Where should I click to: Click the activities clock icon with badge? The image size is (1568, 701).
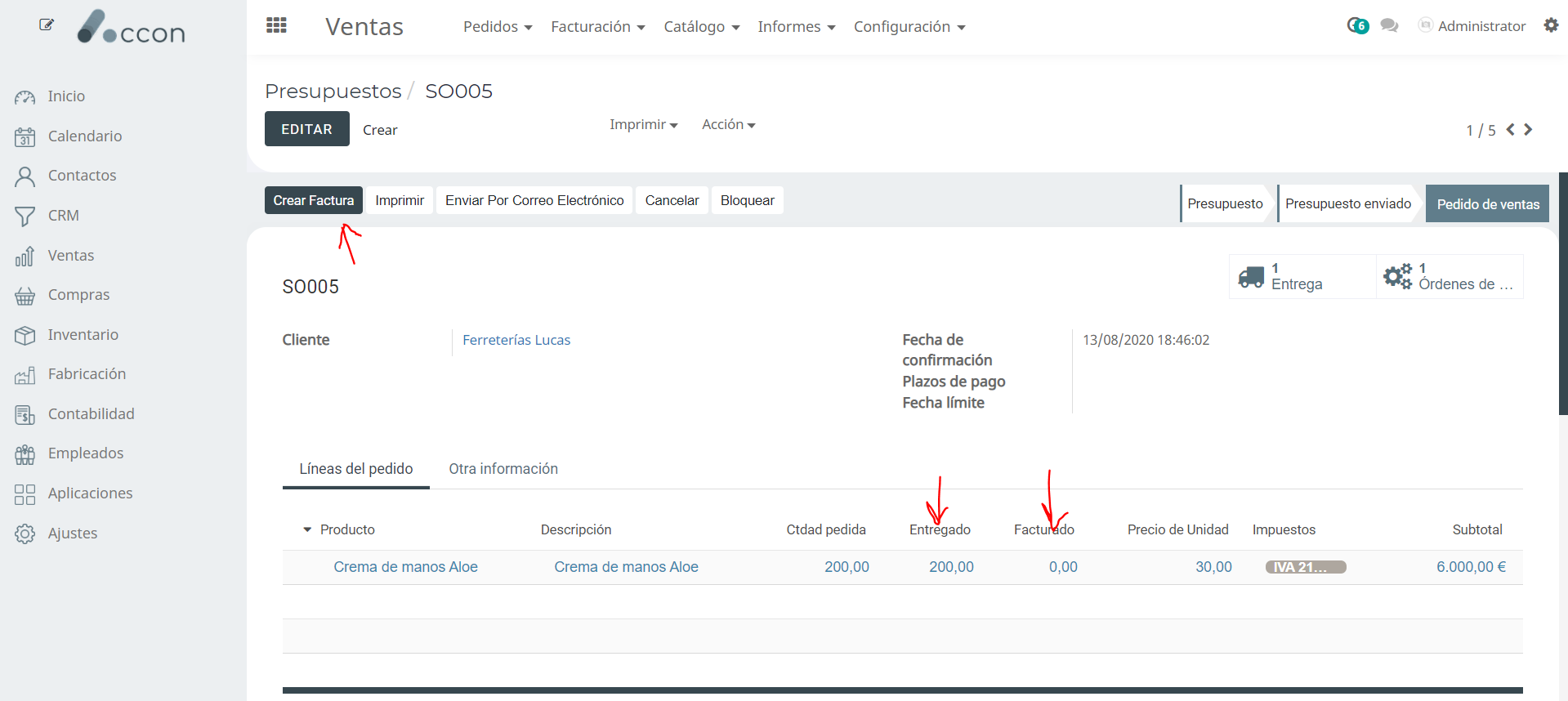(x=1357, y=26)
